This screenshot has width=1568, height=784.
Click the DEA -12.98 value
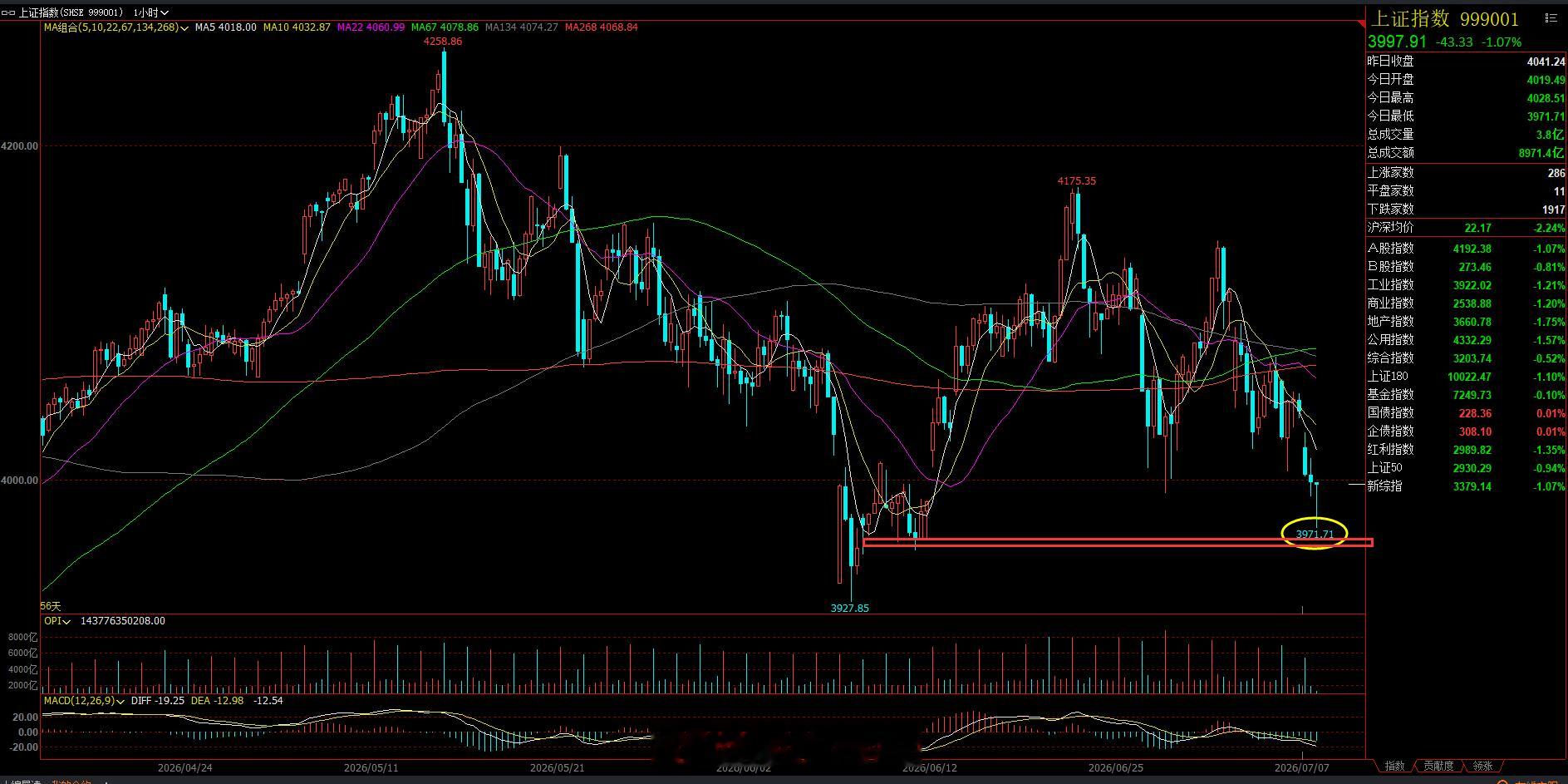click(218, 701)
